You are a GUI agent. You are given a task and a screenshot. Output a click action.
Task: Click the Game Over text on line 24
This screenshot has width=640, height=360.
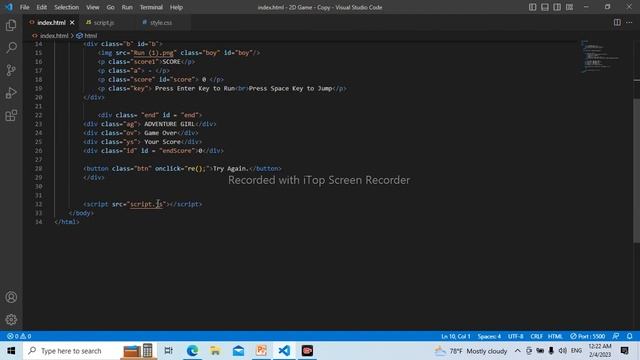(x=160, y=133)
